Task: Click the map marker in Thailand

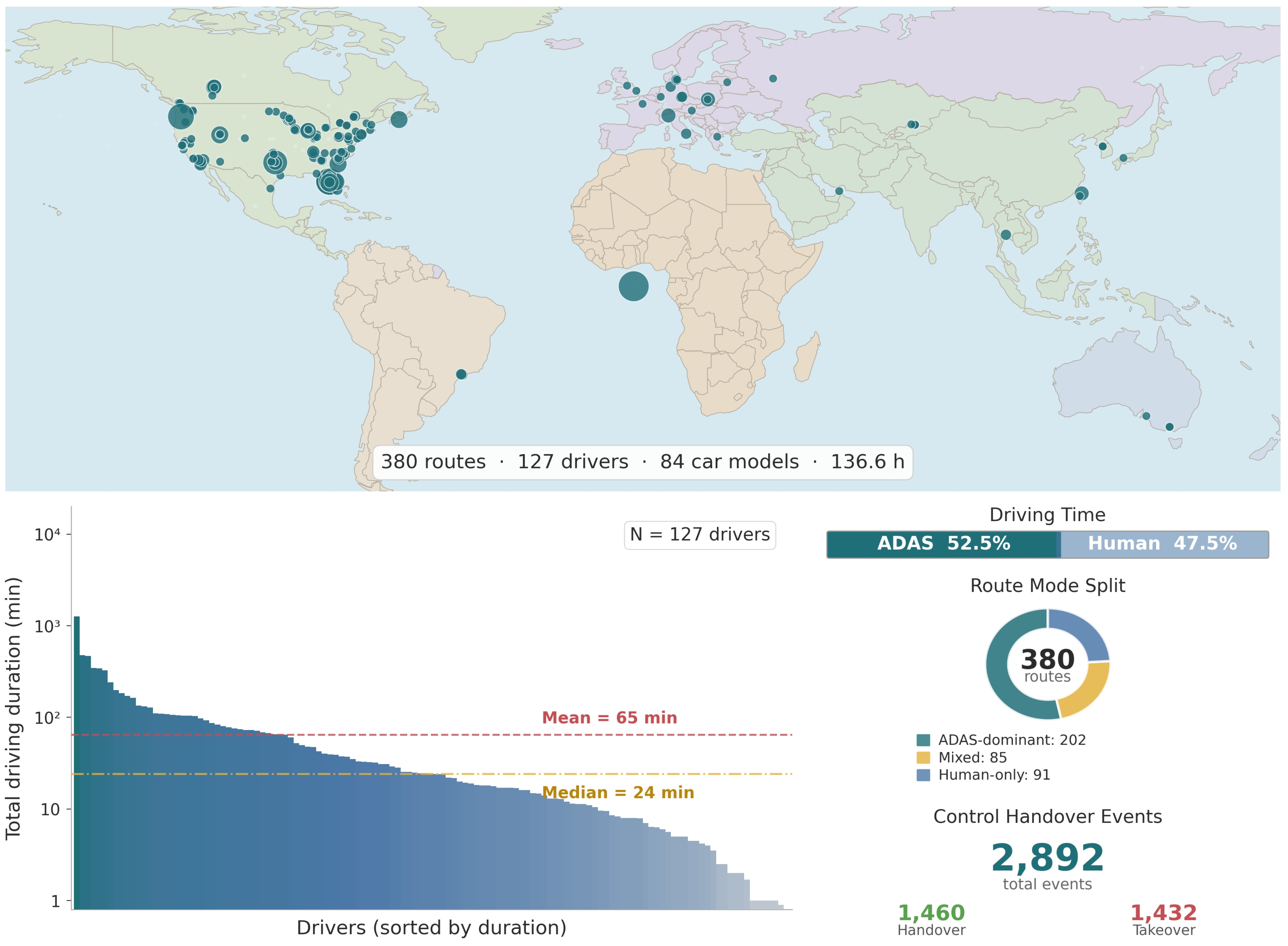Action: point(1006,235)
